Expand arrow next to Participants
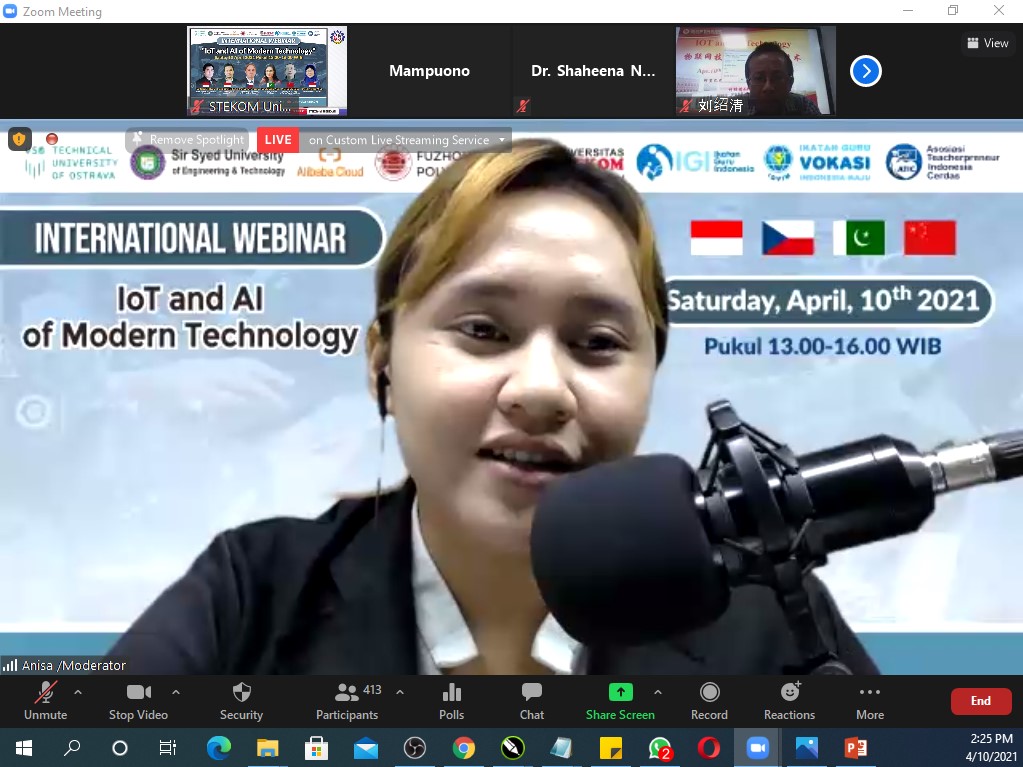 [400, 692]
